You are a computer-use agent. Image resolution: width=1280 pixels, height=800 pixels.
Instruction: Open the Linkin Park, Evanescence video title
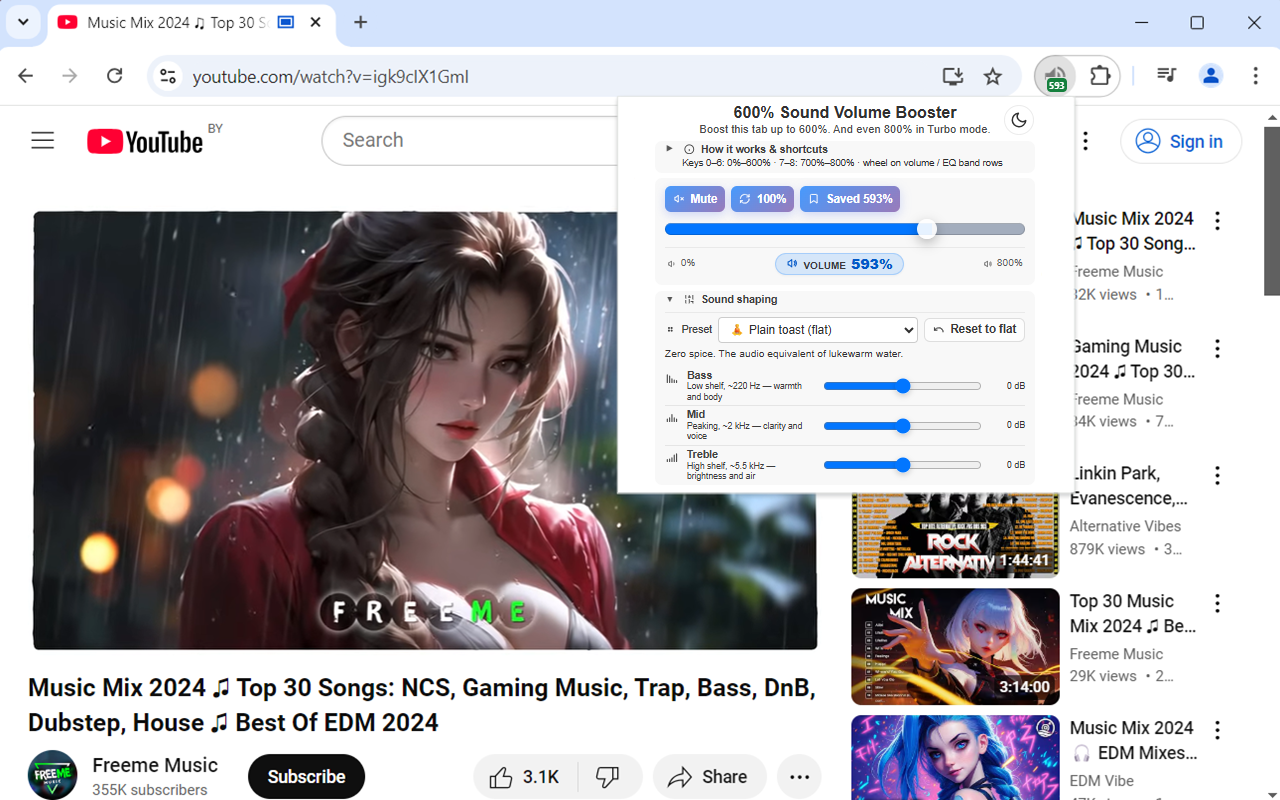pyautogui.click(x=1129, y=486)
